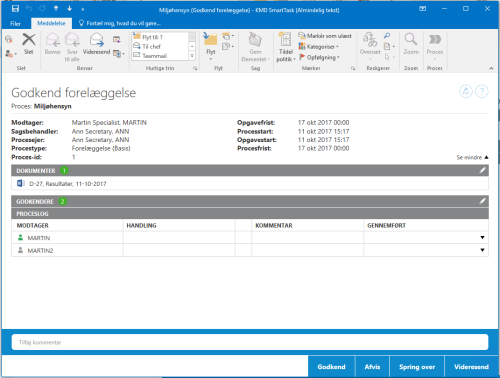Expand the MARTIN row dropdown arrow
Image resolution: width=500 pixels, height=378 pixels.
pyautogui.click(x=482, y=238)
